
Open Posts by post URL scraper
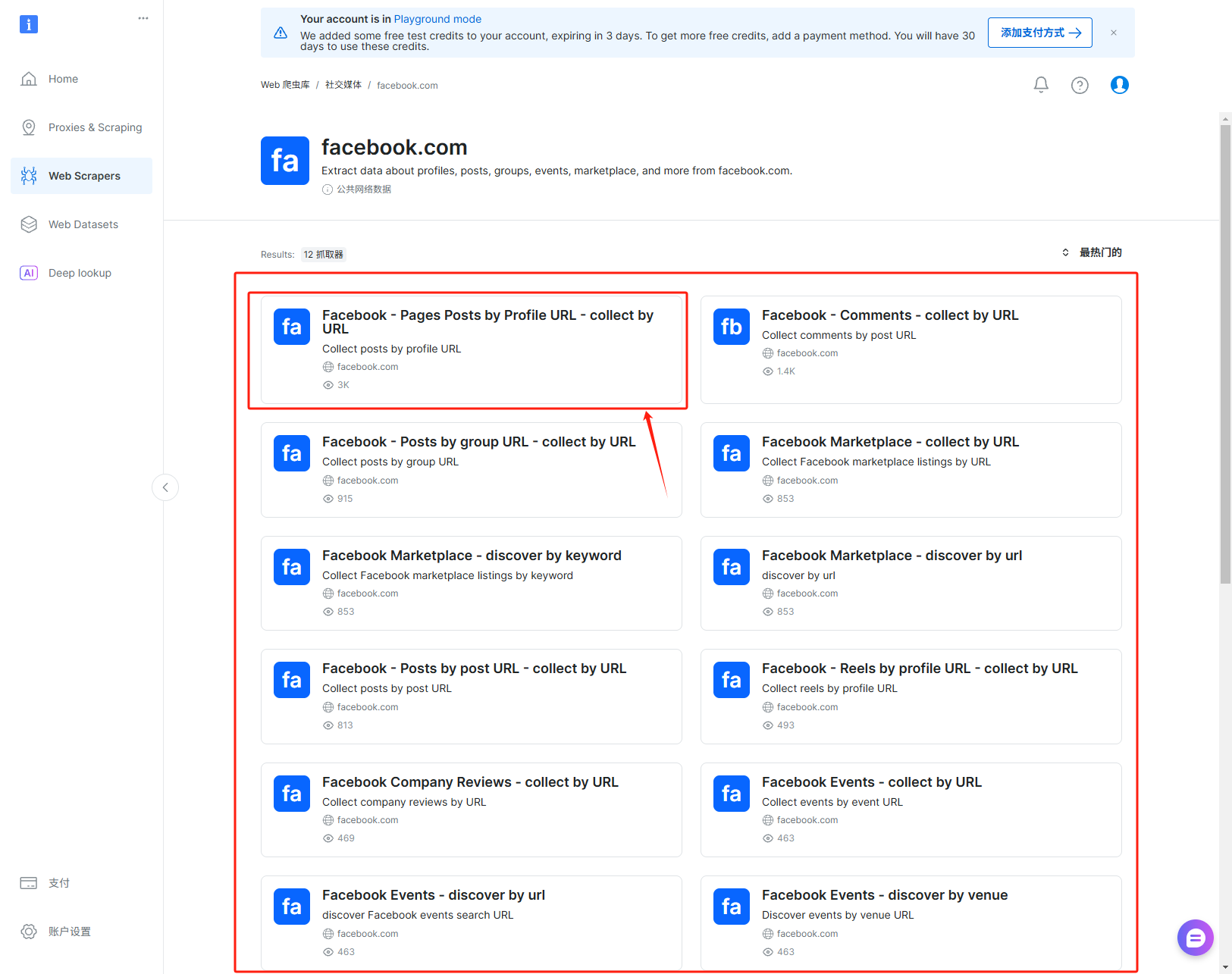pyautogui.click(x=472, y=697)
